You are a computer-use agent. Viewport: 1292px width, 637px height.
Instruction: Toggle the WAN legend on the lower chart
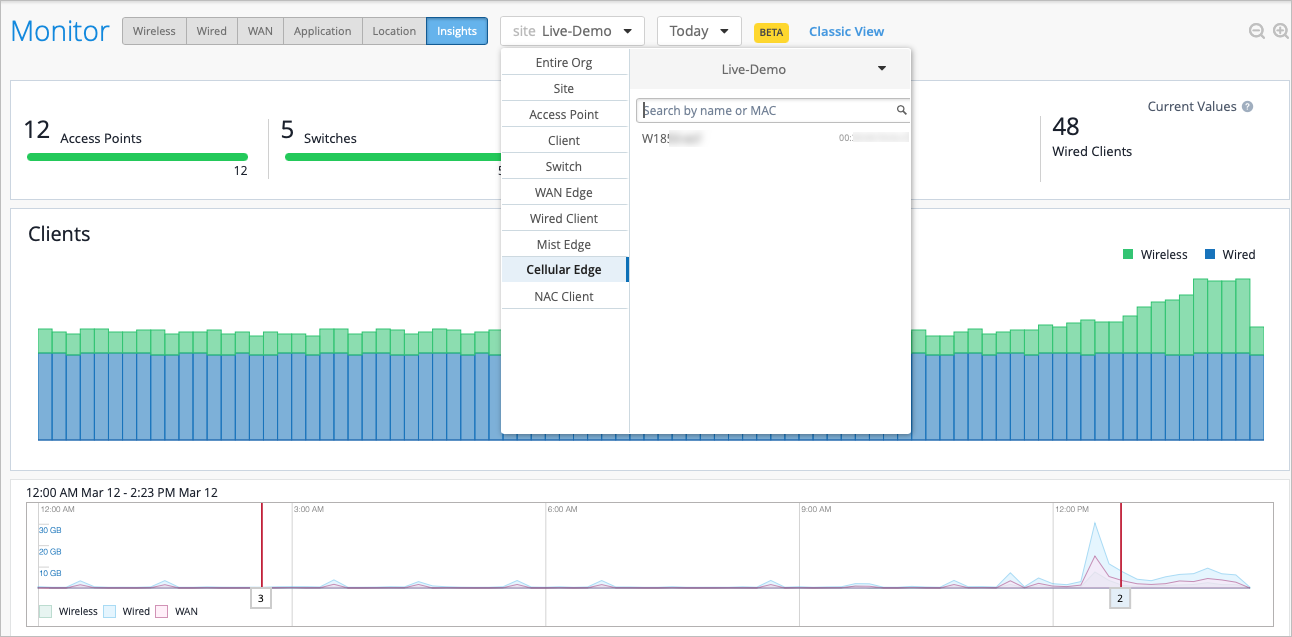tap(186, 611)
